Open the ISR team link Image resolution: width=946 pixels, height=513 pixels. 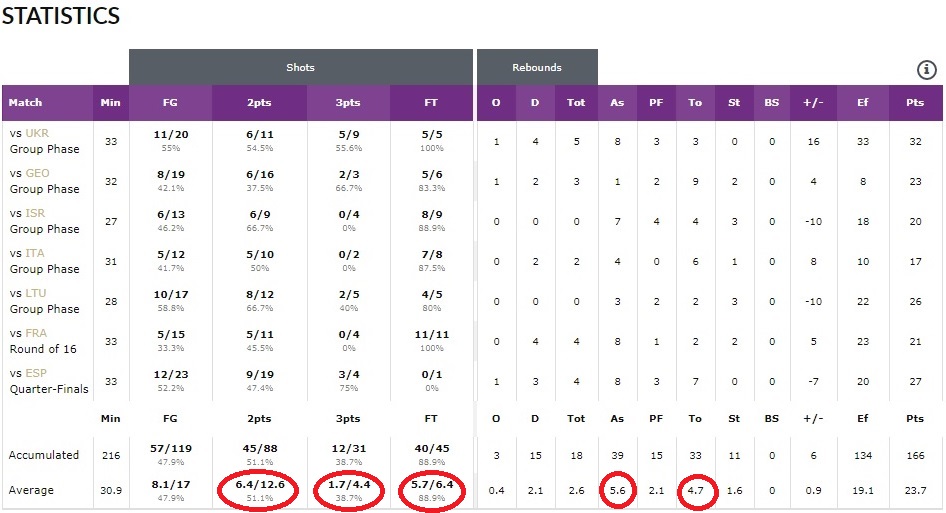35,213
